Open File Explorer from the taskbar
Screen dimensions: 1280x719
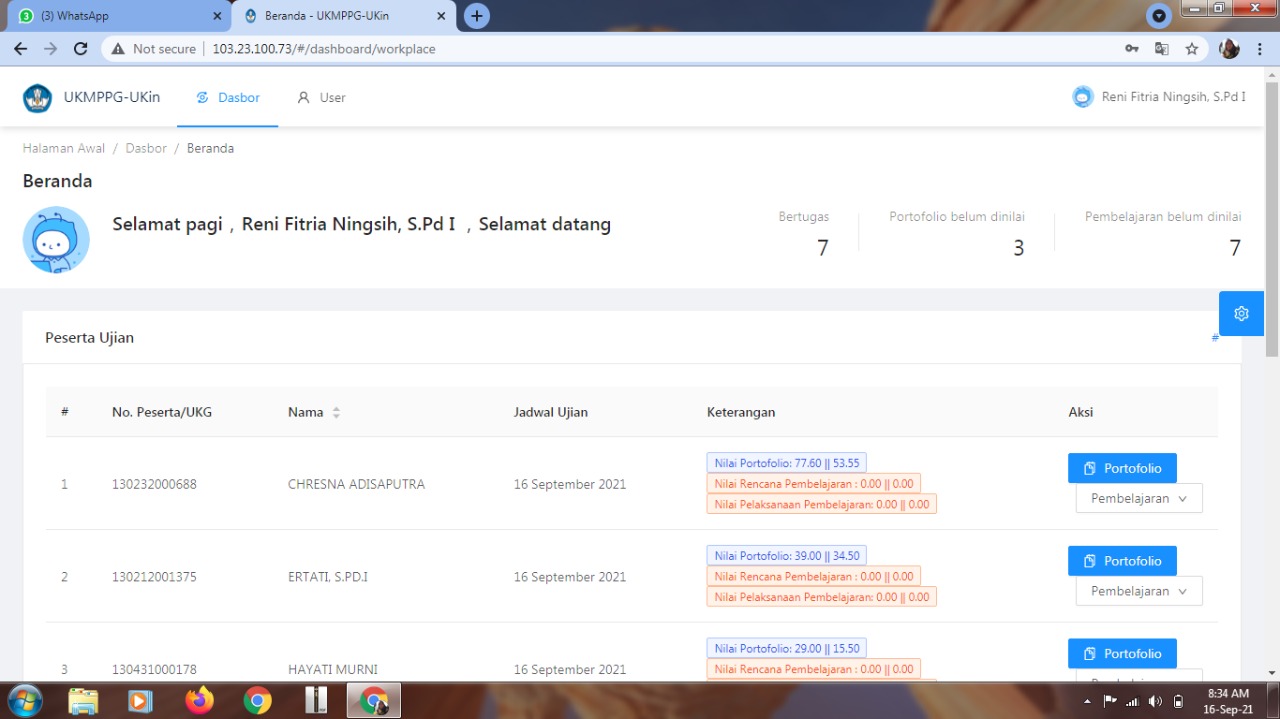click(x=83, y=701)
